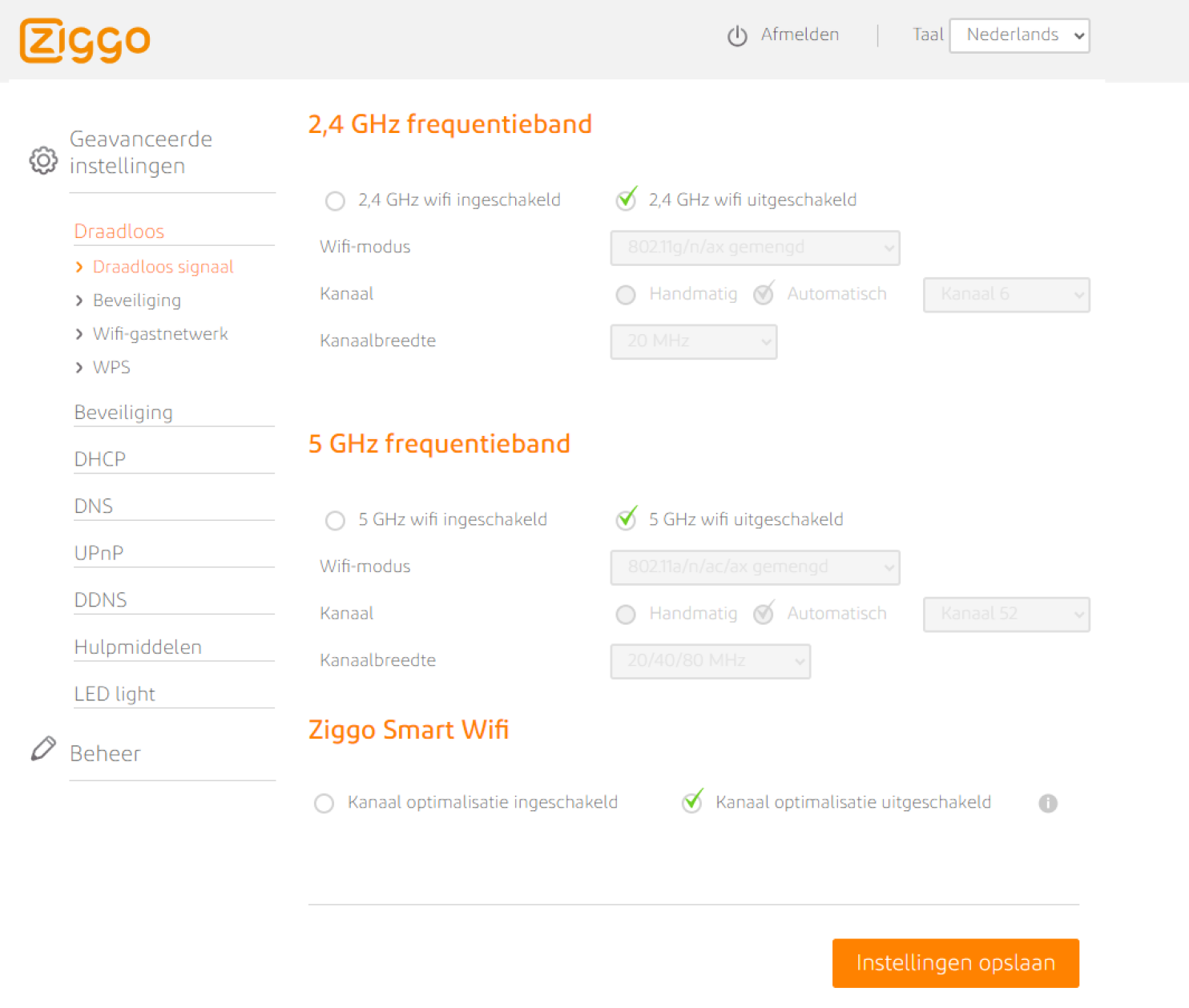Click the Afmelden link

[800, 34]
